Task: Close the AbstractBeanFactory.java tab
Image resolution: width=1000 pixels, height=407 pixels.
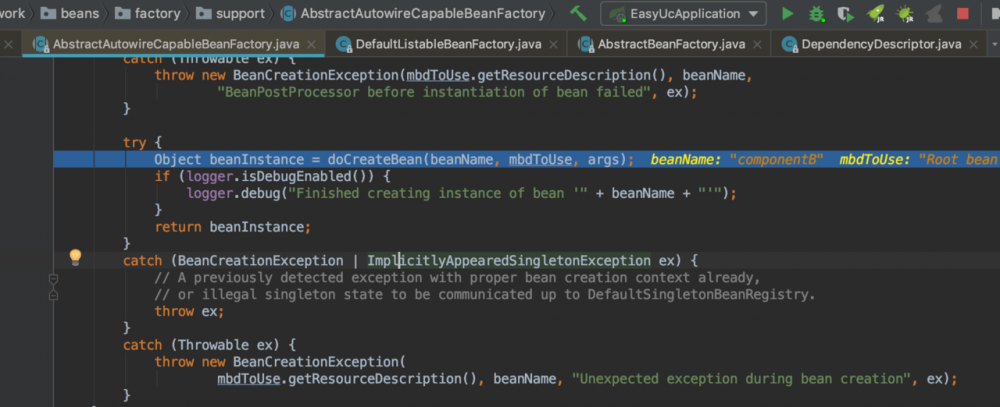Action: click(x=756, y=45)
